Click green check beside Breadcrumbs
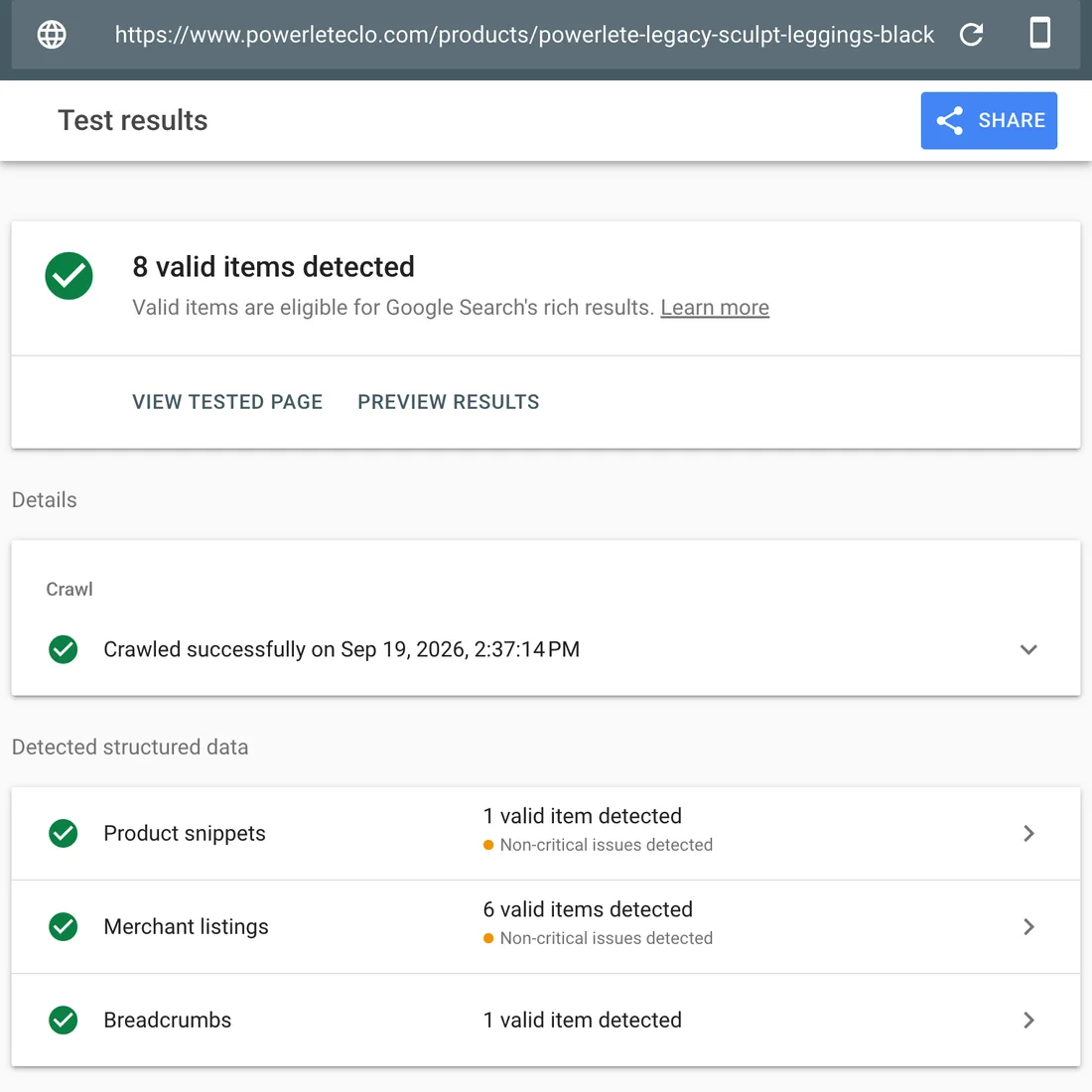Viewport: 1092px width, 1092px height. coord(64,1020)
